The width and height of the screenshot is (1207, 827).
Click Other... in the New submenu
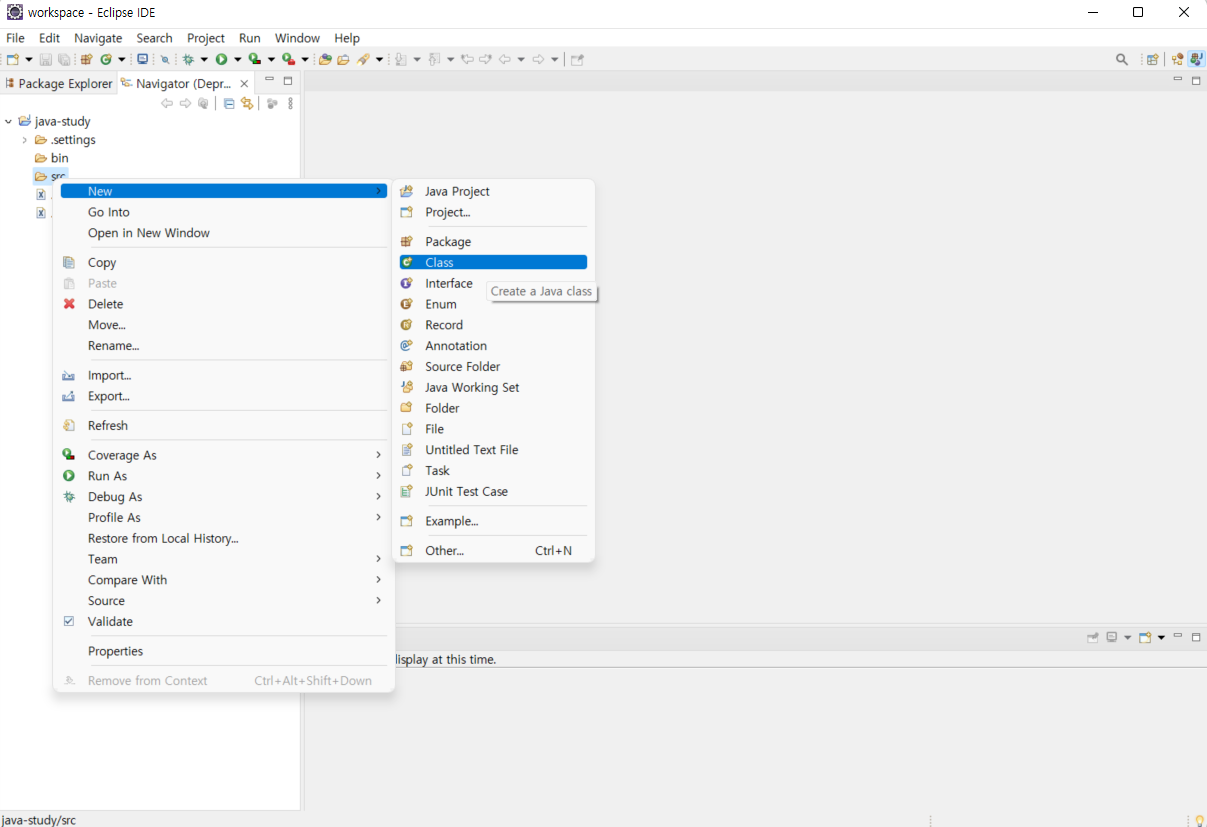click(x=492, y=550)
